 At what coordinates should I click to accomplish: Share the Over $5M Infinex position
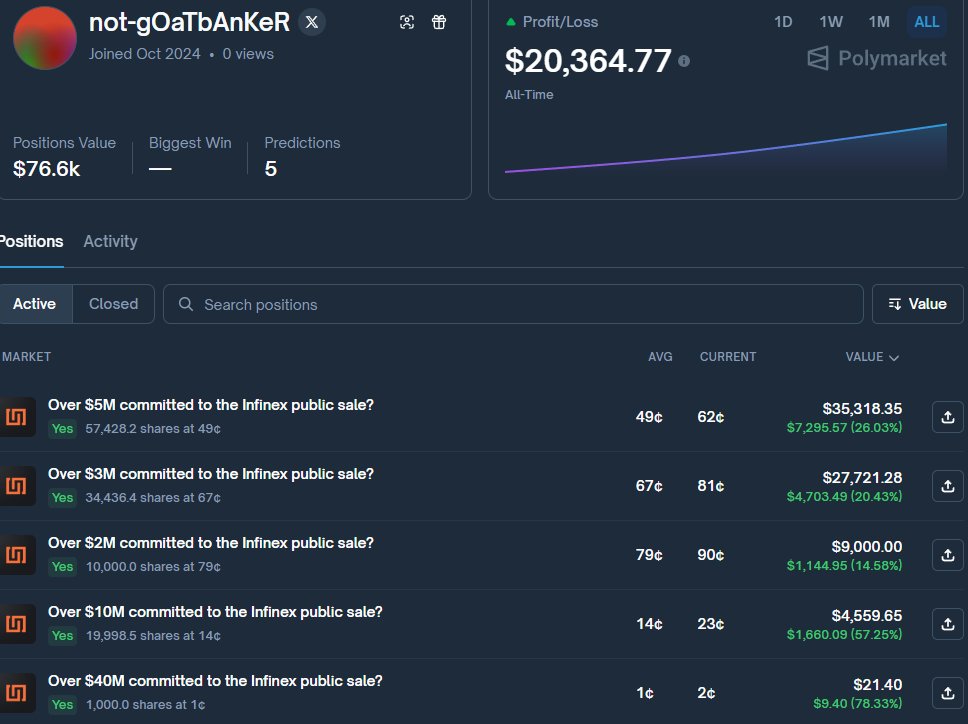tap(948, 417)
